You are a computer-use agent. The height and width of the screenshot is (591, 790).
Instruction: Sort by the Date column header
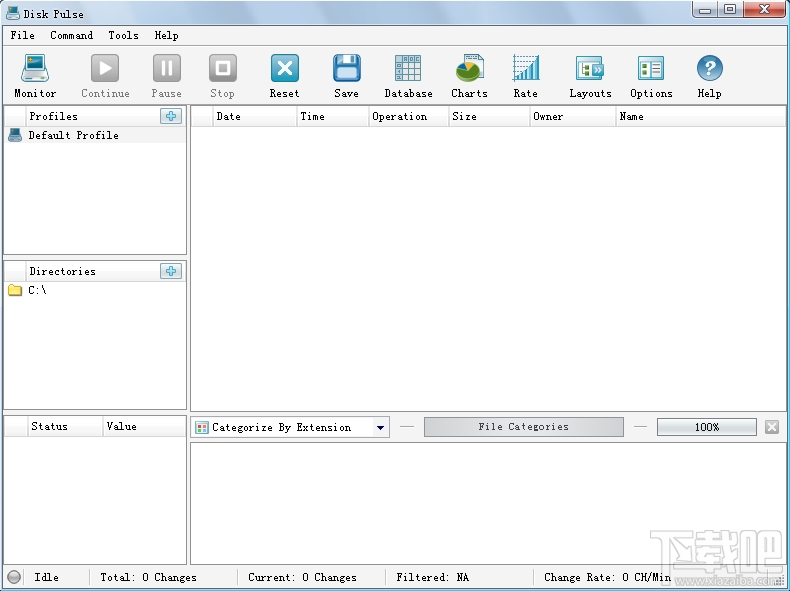254,116
